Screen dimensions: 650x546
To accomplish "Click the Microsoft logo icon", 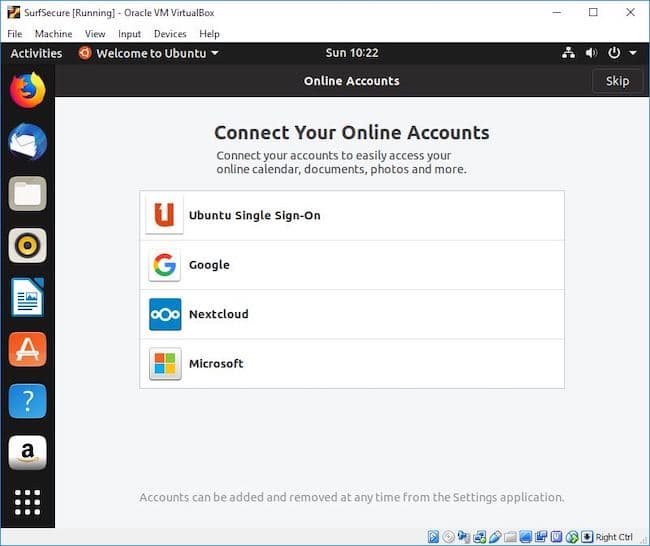I will click(x=165, y=364).
